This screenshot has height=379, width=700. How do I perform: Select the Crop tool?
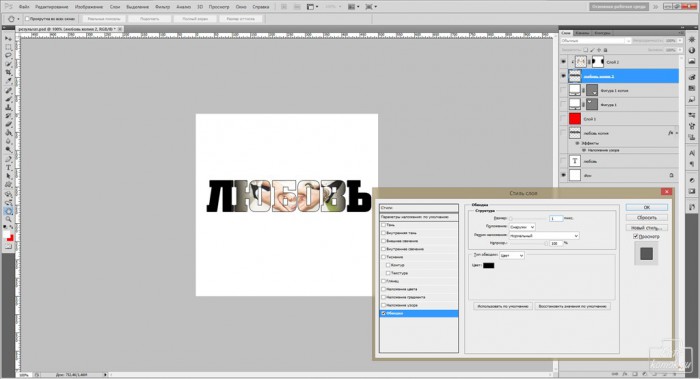(8, 72)
